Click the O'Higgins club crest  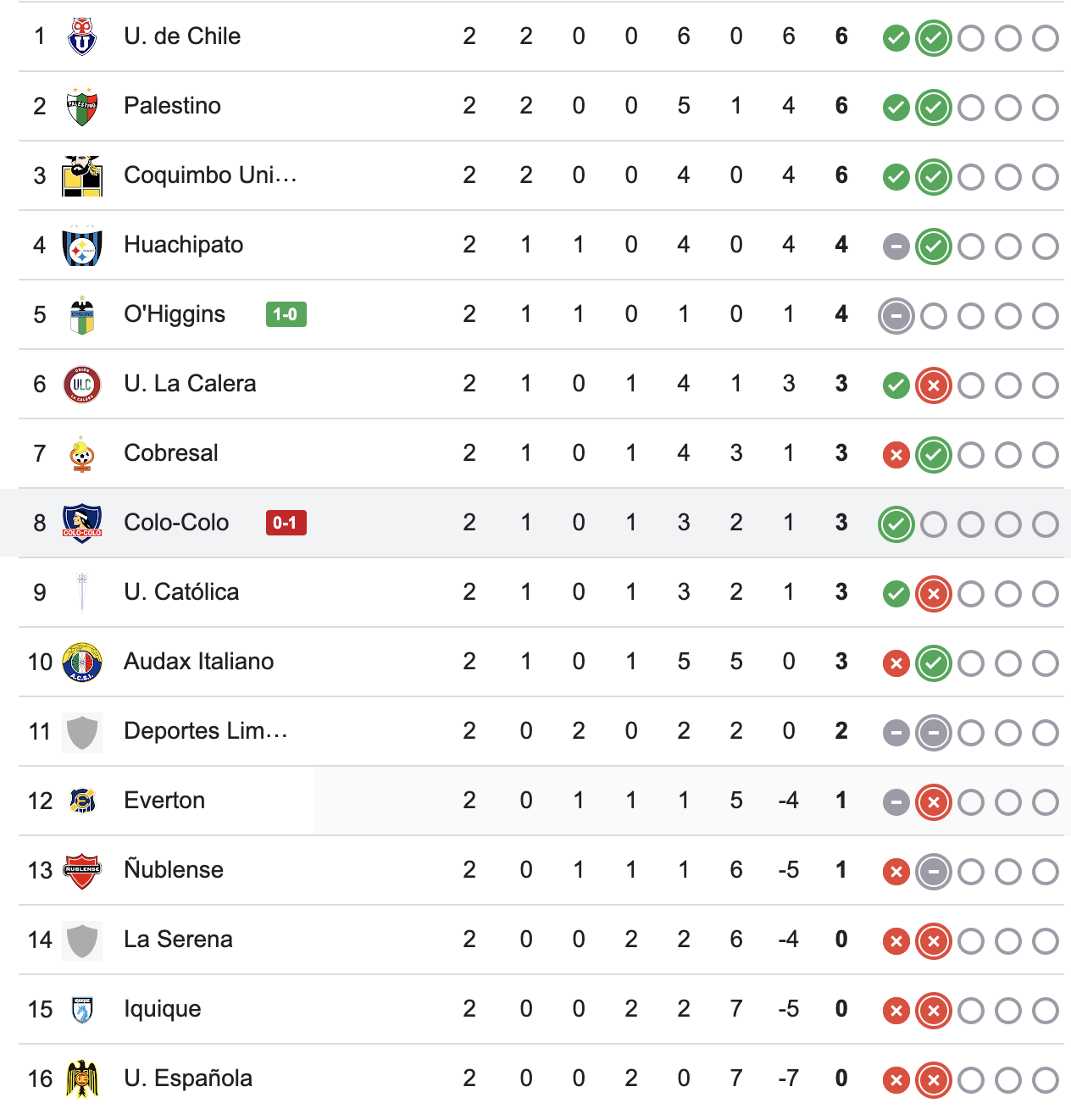click(x=82, y=314)
